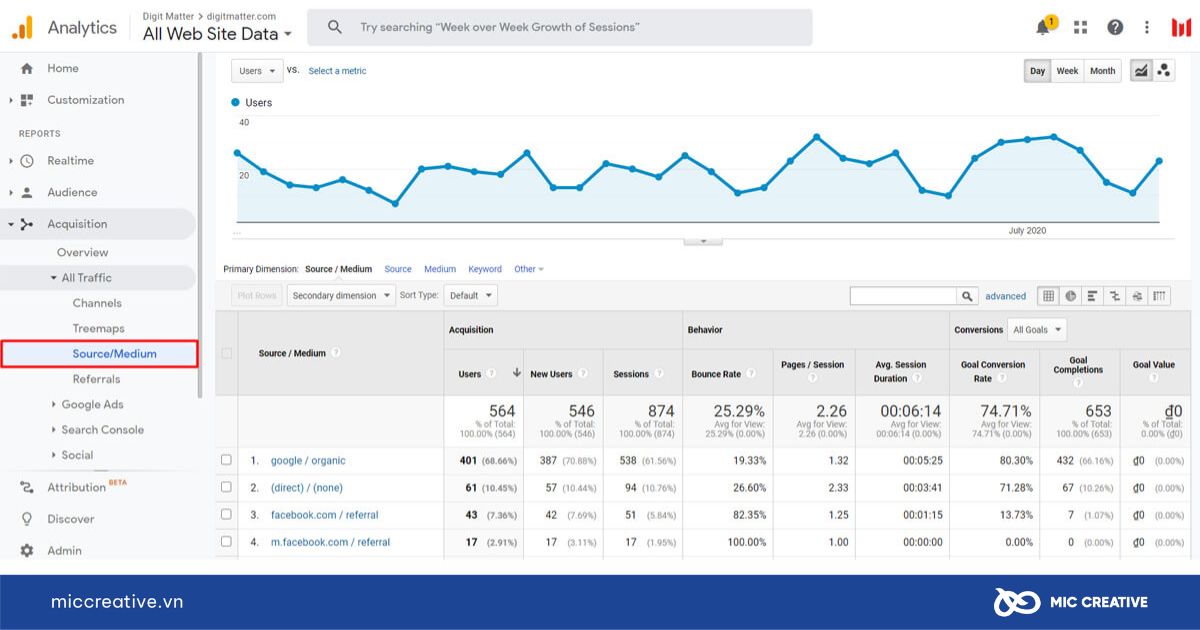Set chart granularity to Month
The image size is (1200, 630).
[x=1102, y=71]
